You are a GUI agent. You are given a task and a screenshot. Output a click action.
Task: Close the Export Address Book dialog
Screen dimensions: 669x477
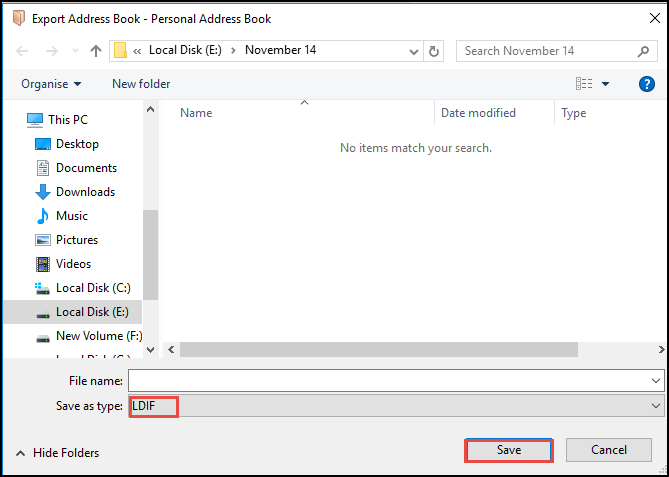654,19
